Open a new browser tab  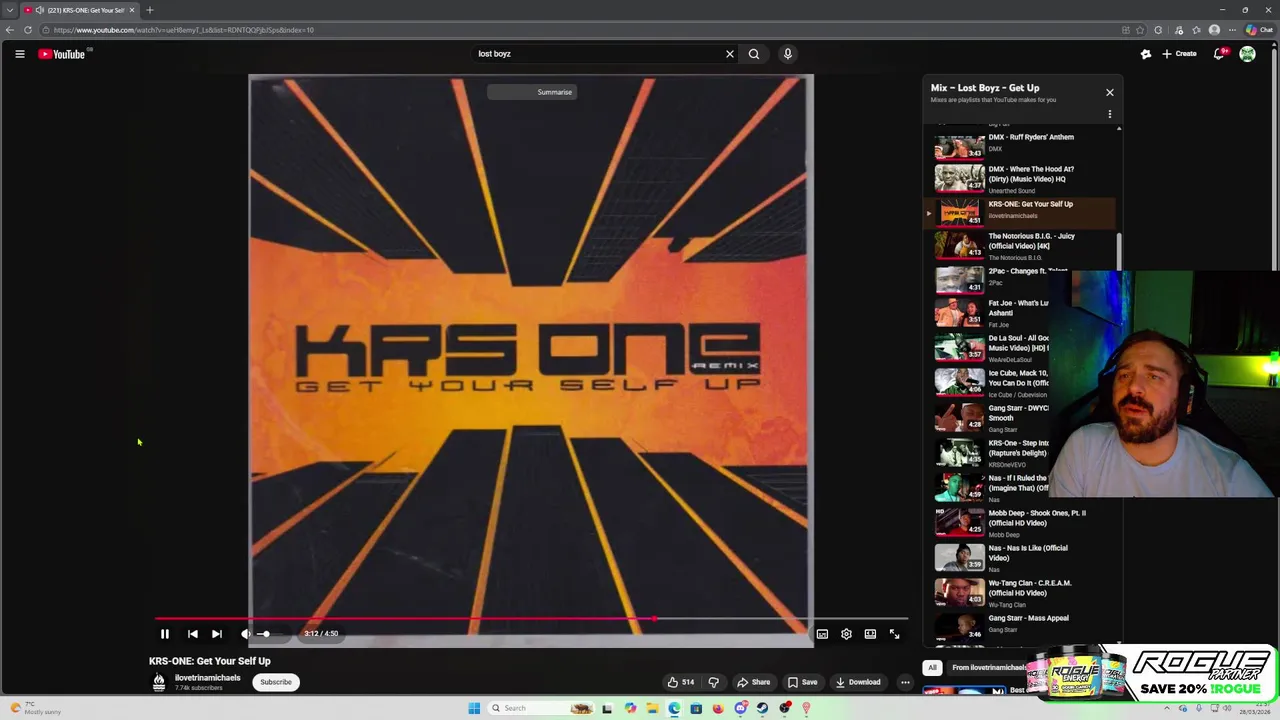point(150,10)
